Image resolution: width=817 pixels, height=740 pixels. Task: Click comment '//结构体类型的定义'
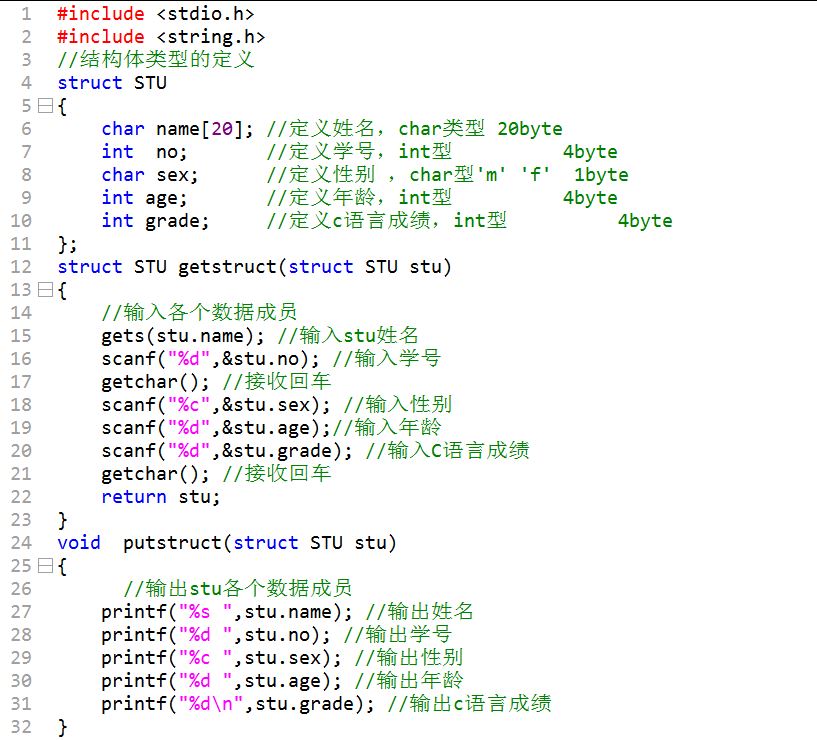(156, 59)
